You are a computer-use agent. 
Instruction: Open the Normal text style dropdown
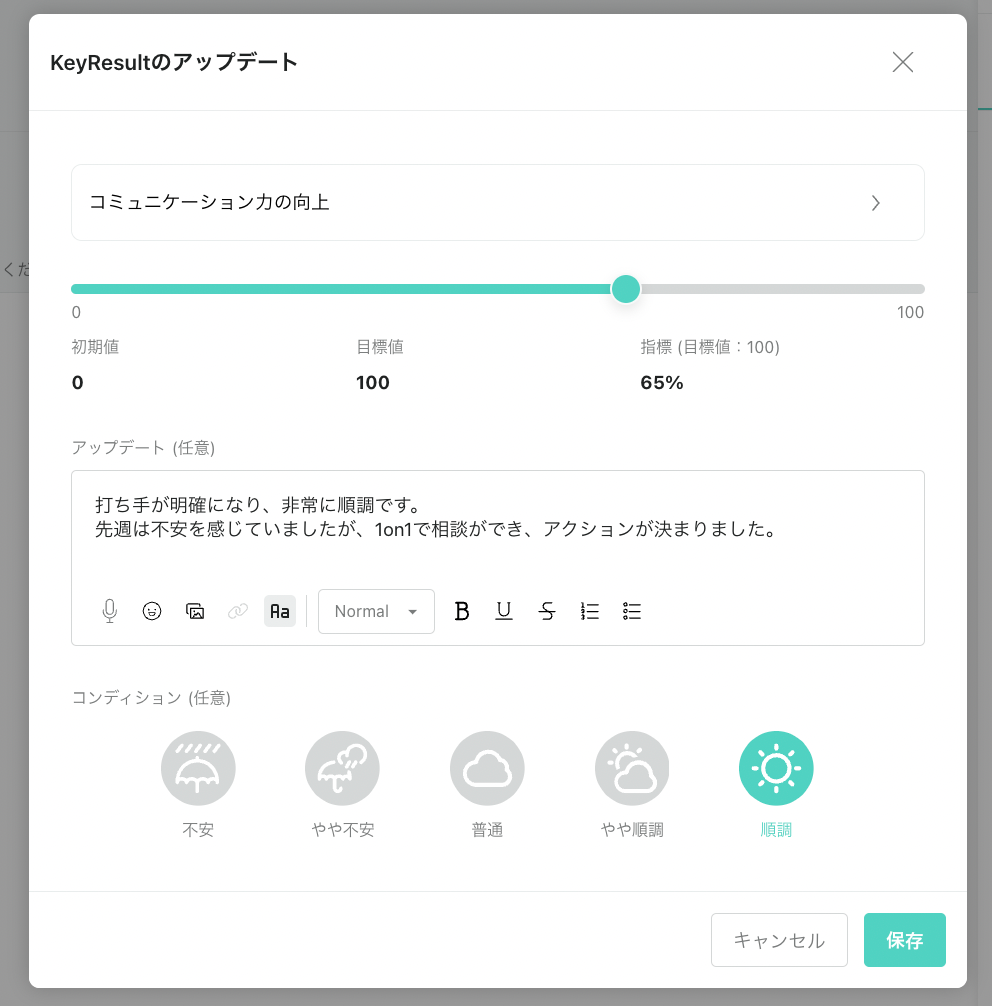click(x=376, y=611)
